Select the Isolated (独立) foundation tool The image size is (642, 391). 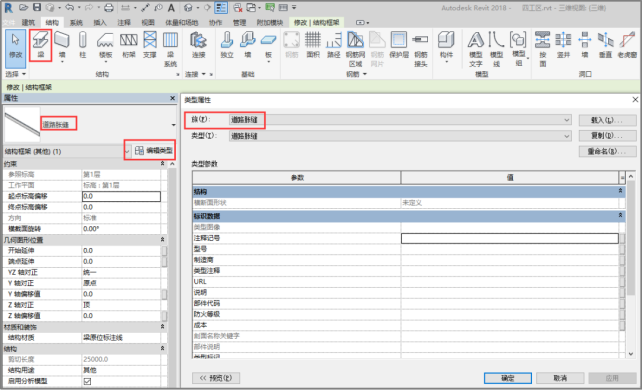[x=227, y=45]
